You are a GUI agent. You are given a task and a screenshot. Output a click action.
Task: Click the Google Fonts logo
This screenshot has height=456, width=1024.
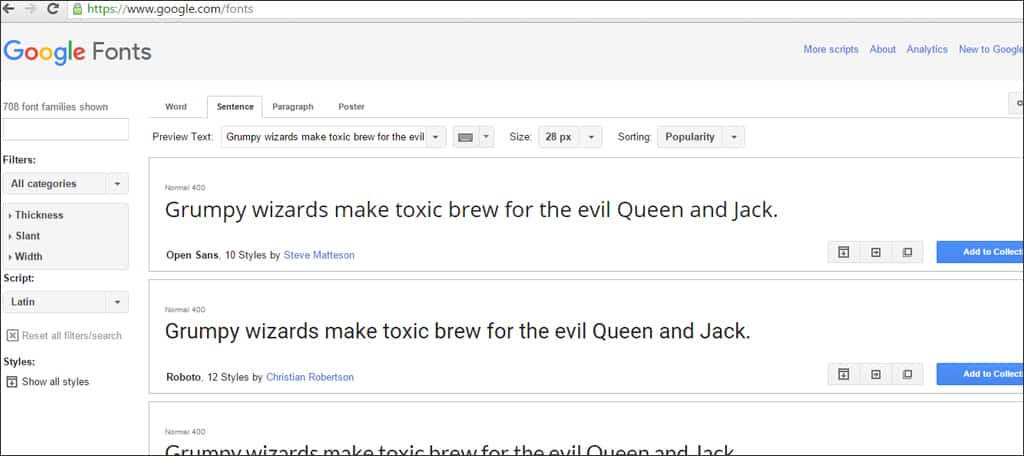tap(77, 52)
